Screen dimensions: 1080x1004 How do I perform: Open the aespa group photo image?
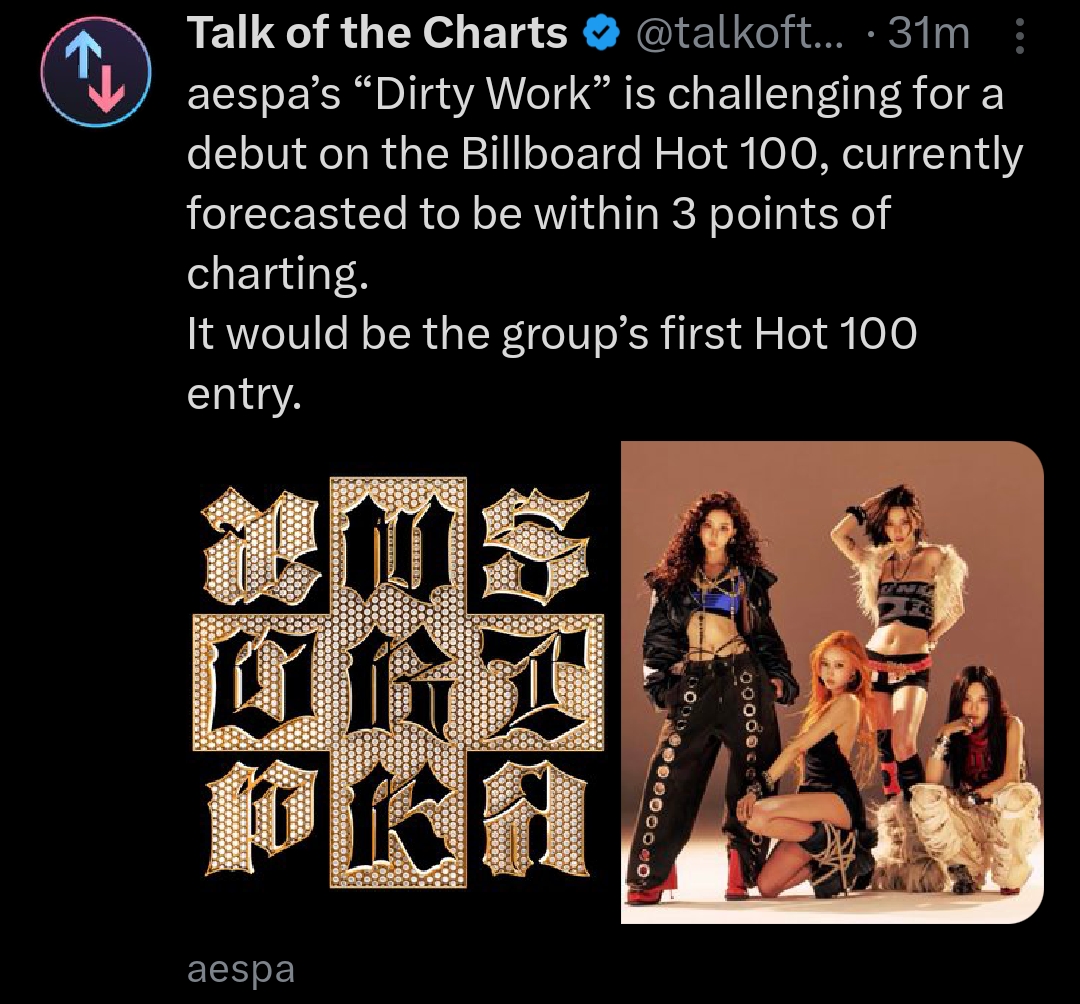(832, 682)
